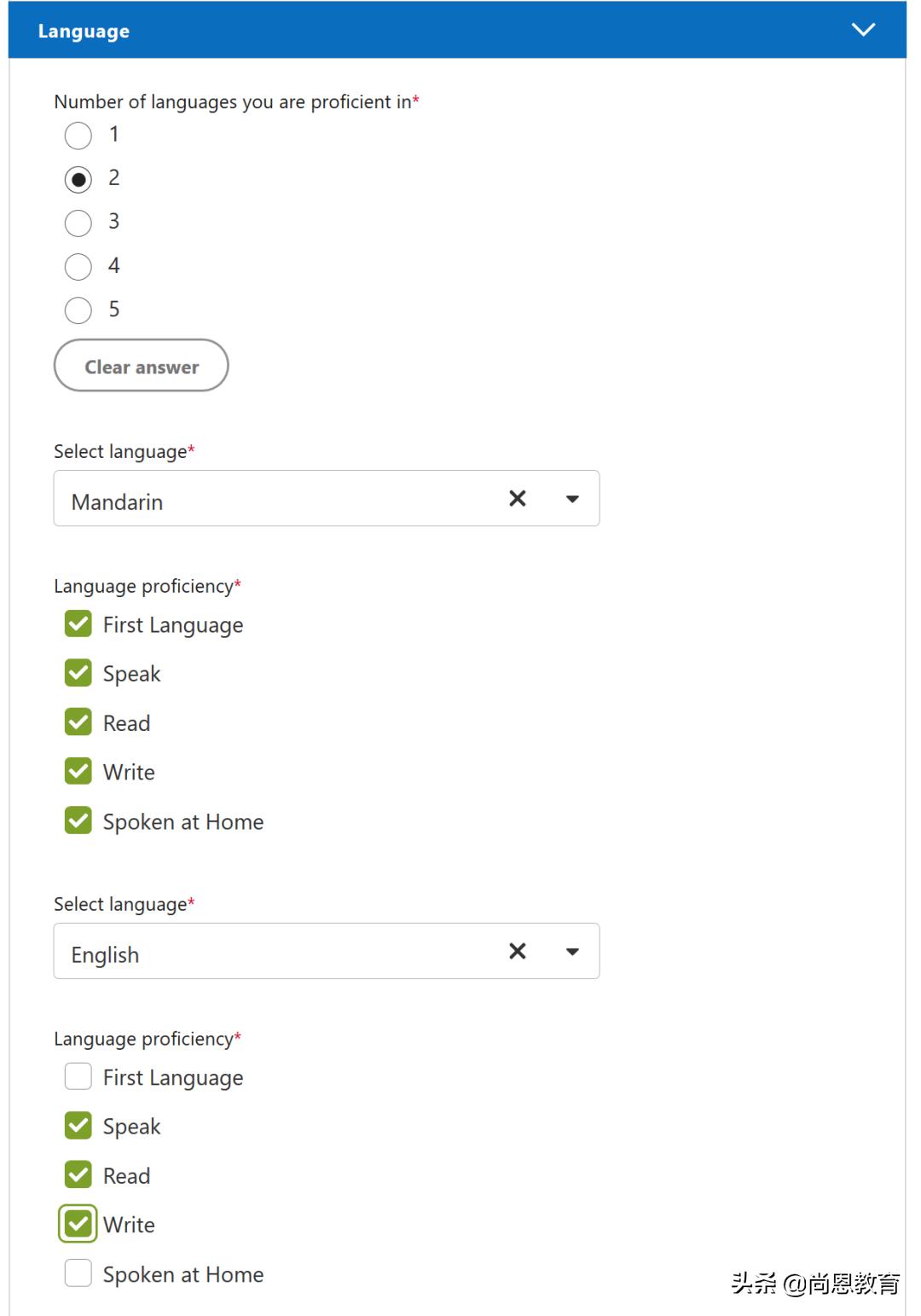Untick Speak checkbox under Mandarin
The image size is (921, 1316).
pos(78,673)
